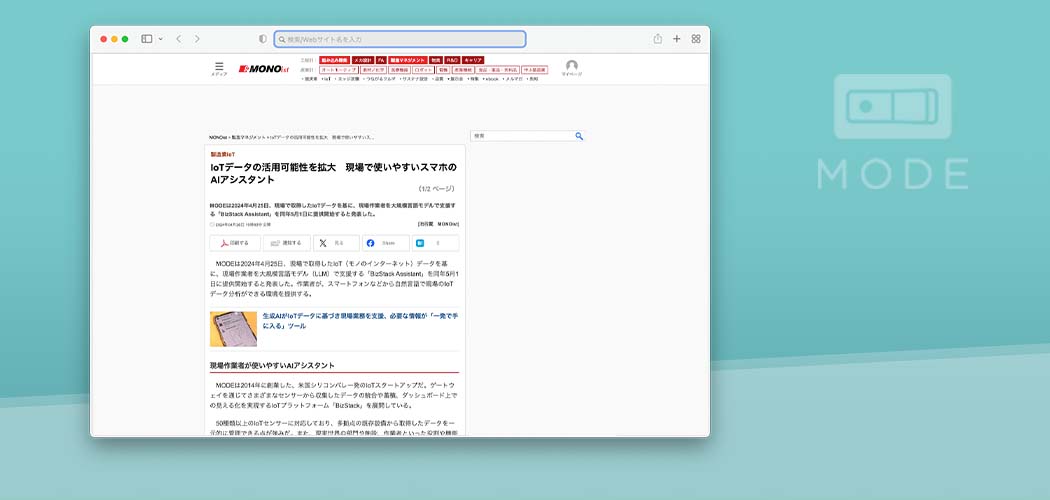Expand the sidebar dropdown chevron
The width and height of the screenshot is (1050, 500).
(160, 39)
